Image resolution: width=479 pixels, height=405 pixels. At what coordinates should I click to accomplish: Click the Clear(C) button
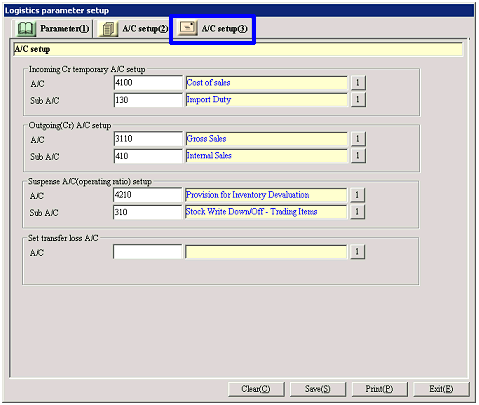256,389
